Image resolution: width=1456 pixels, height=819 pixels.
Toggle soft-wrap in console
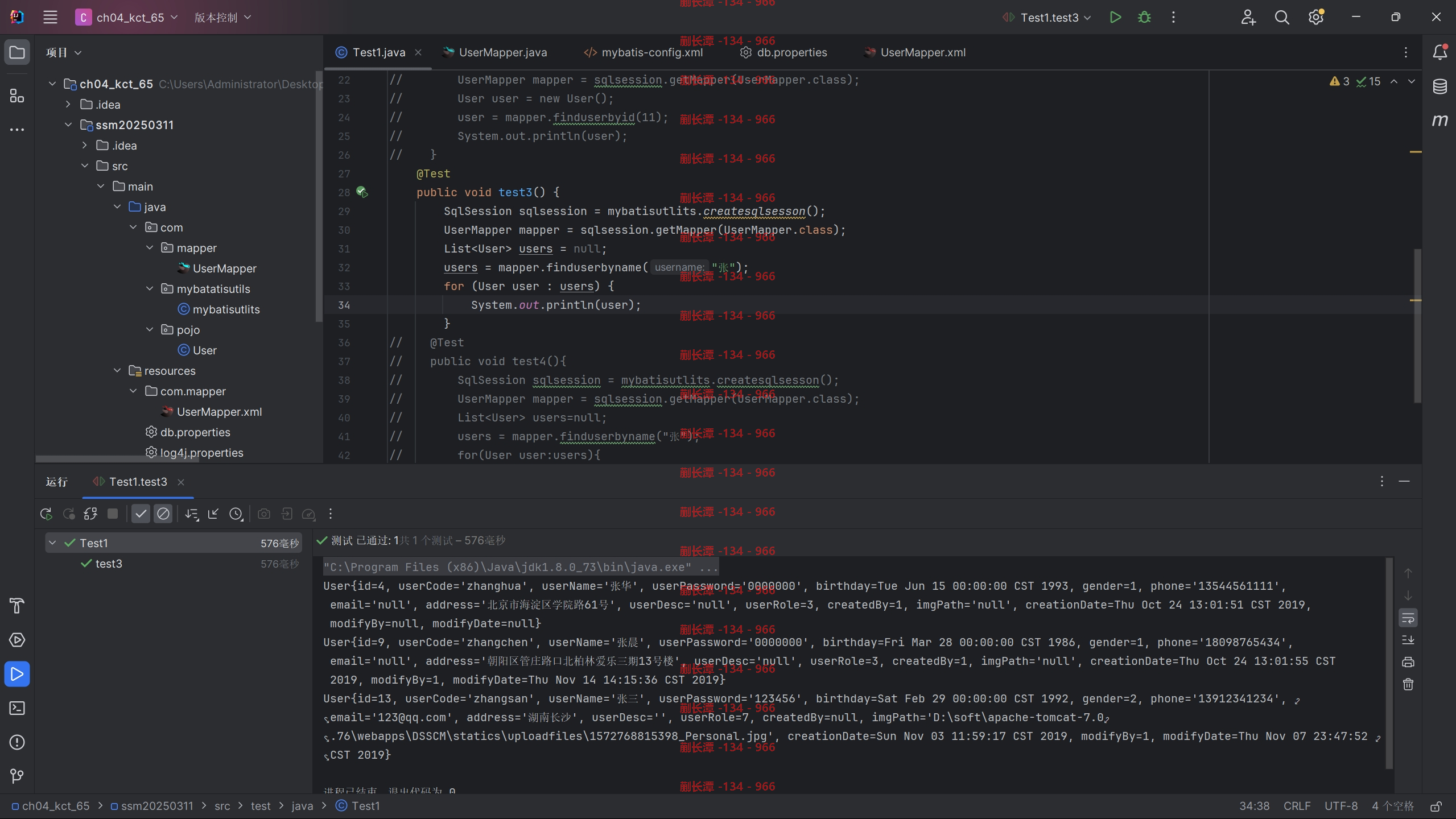point(1408,618)
